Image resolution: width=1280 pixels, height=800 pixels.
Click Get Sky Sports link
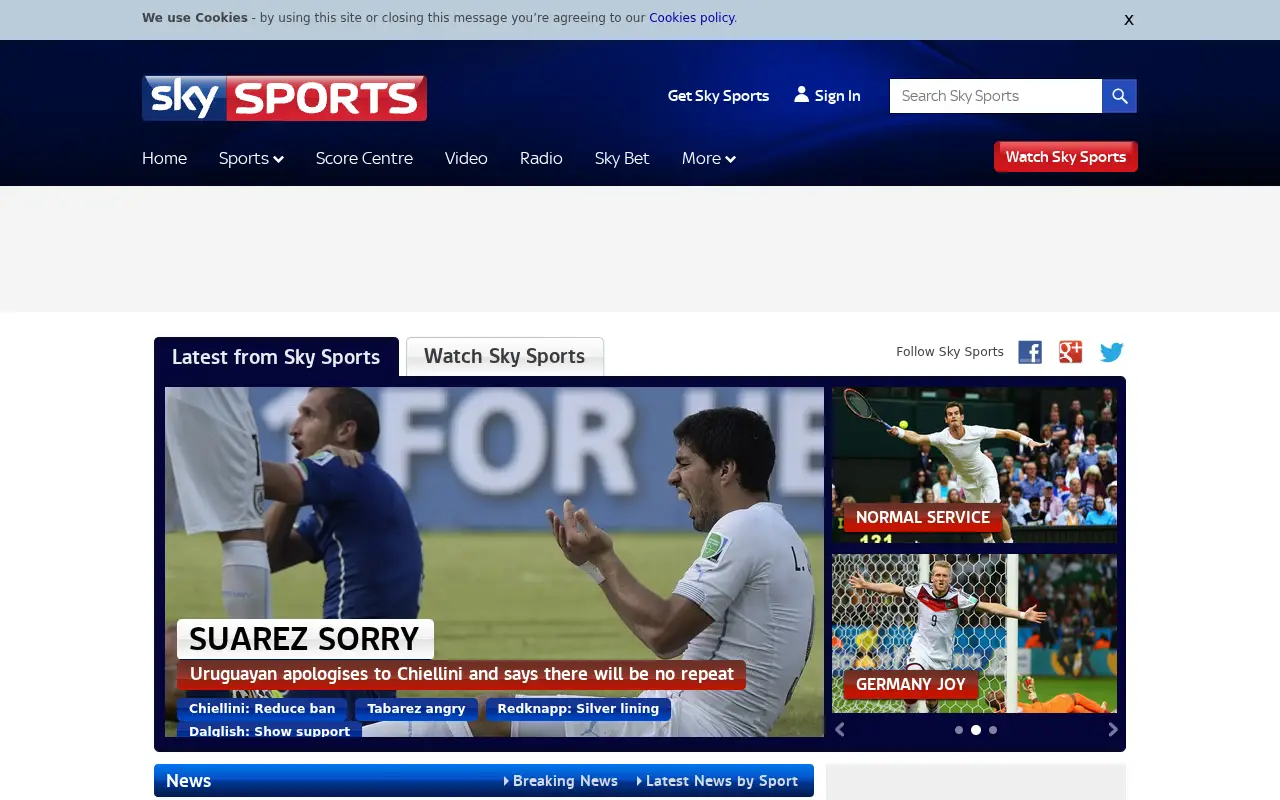(x=718, y=96)
